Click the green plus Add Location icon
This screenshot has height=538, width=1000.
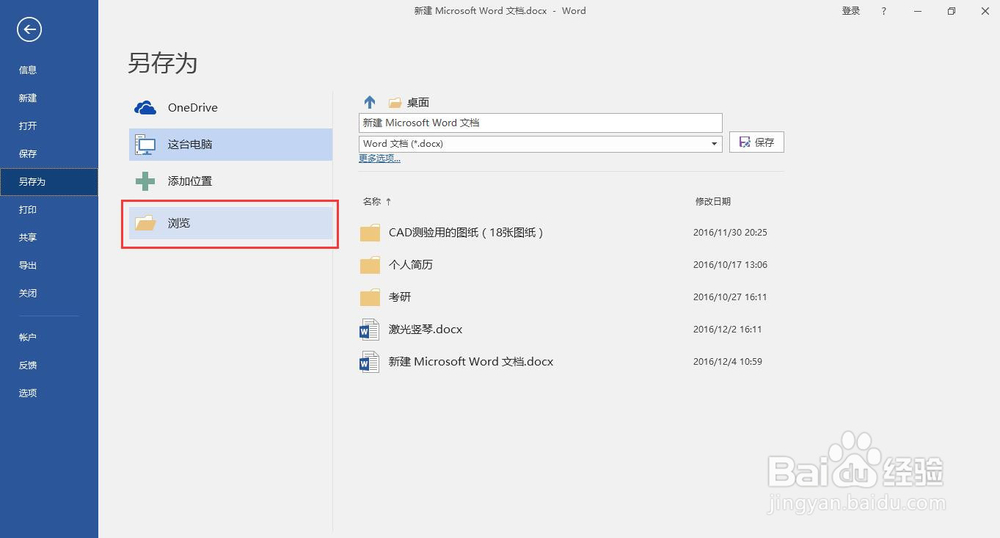[145, 181]
